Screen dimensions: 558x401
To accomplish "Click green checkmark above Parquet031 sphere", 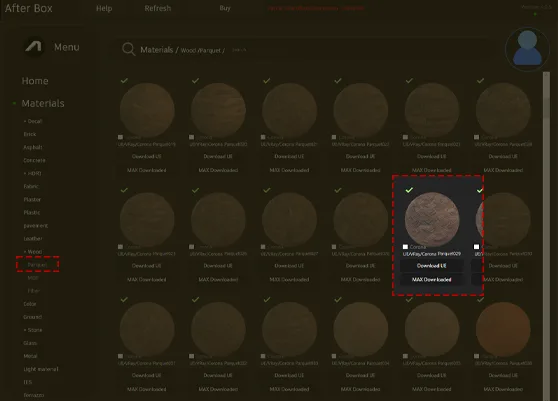I will click(x=124, y=300).
